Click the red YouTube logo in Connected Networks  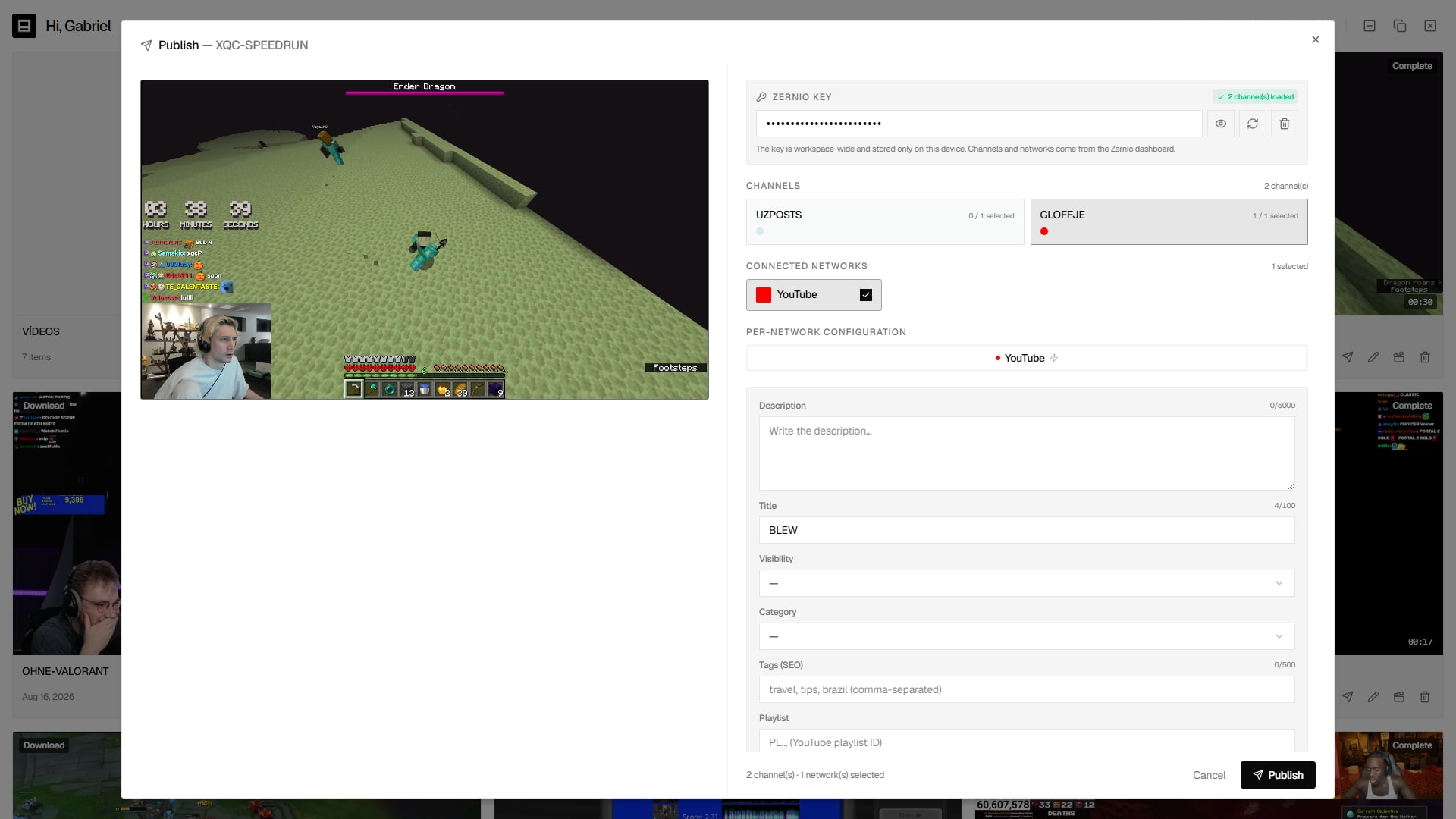coord(764,295)
